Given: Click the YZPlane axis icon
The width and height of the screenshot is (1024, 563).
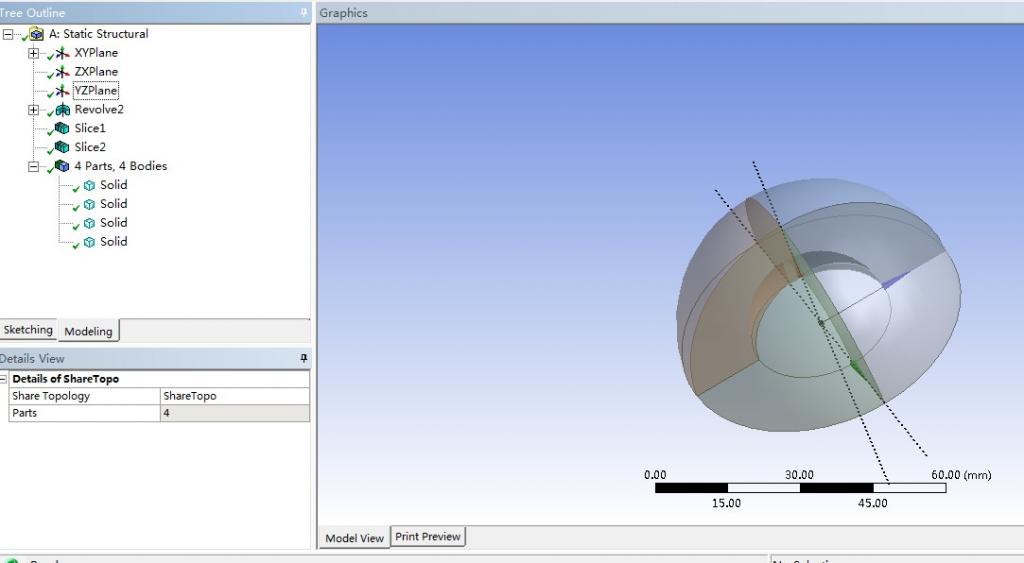Looking at the screenshot, I should 62,91.
